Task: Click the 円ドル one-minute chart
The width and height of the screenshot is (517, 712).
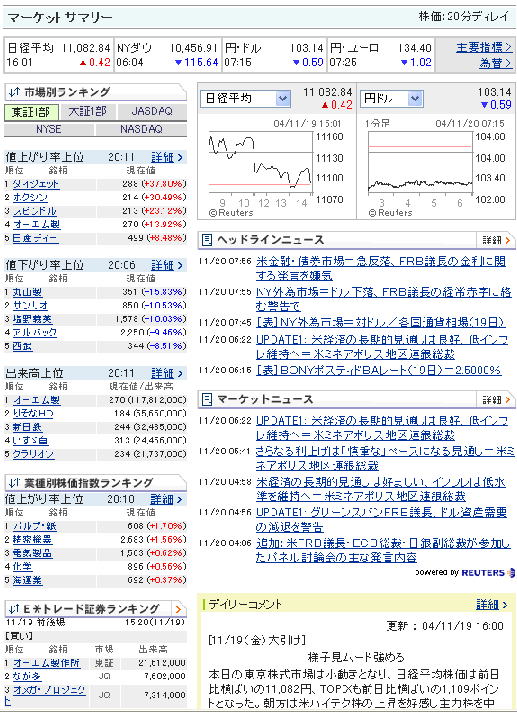Action: point(420,162)
